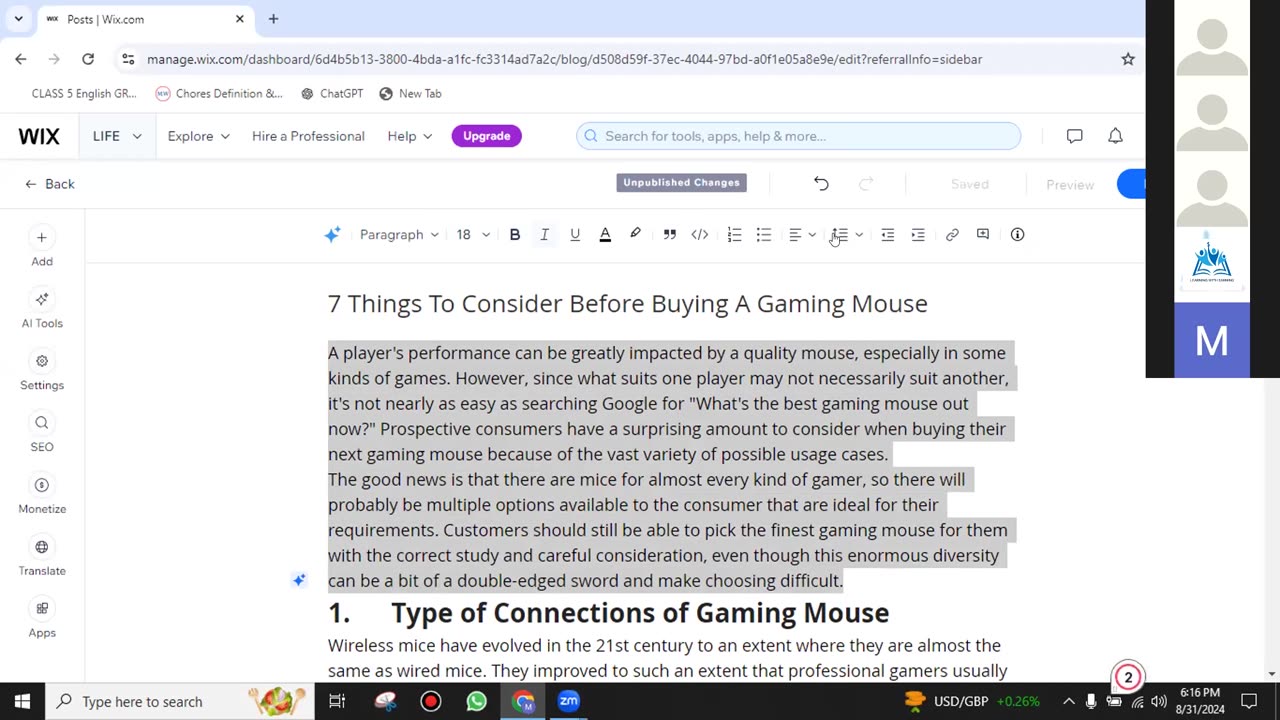Open post Settings in the sidebar
This screenshot has height=720, width=1280.
(x=42, y=372)
